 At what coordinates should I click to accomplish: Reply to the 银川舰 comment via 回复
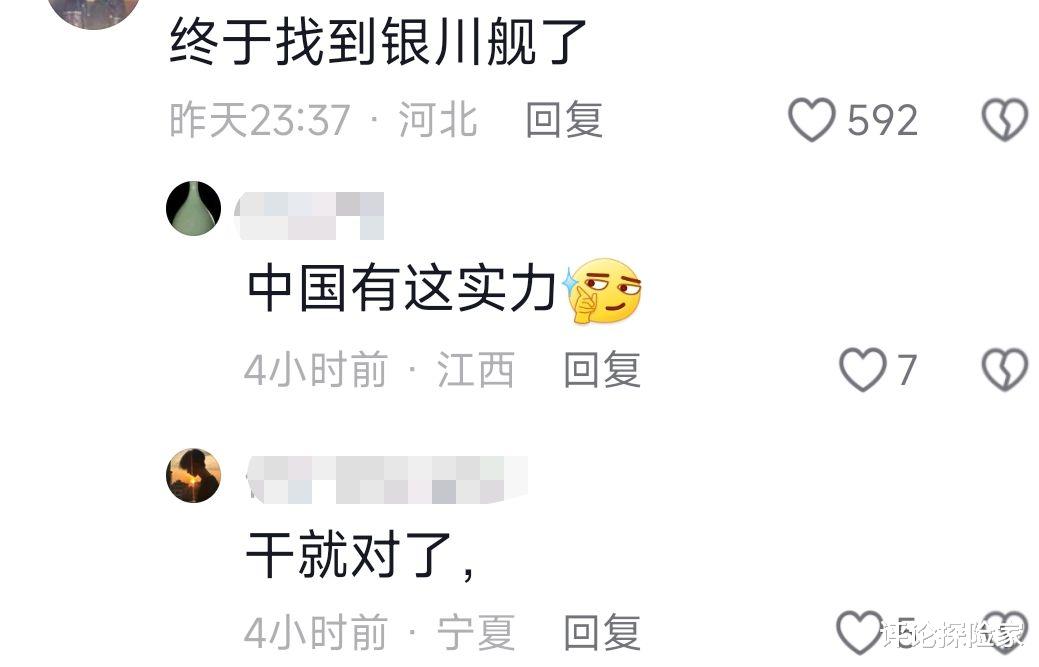click(x=564, y=120)
